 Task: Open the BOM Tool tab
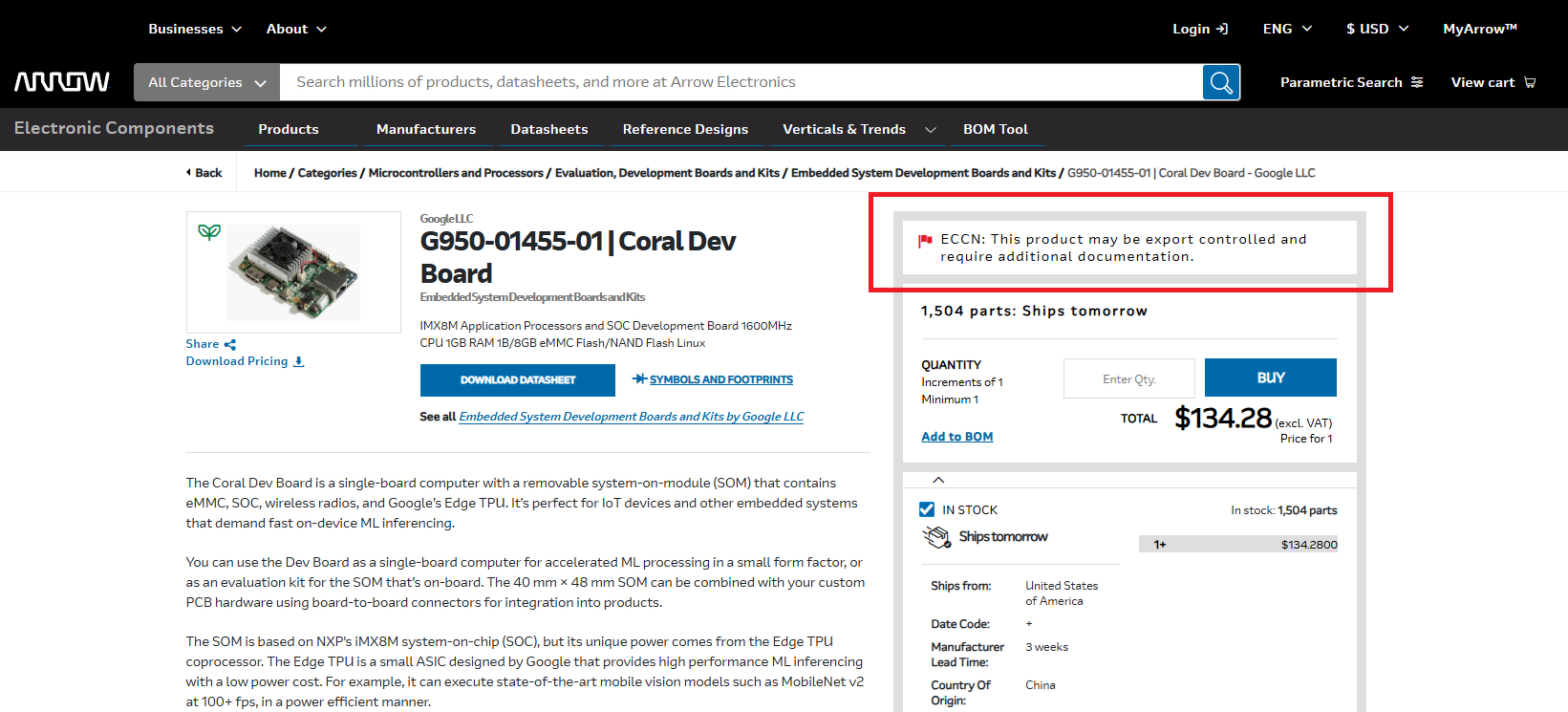click(996, 129)
